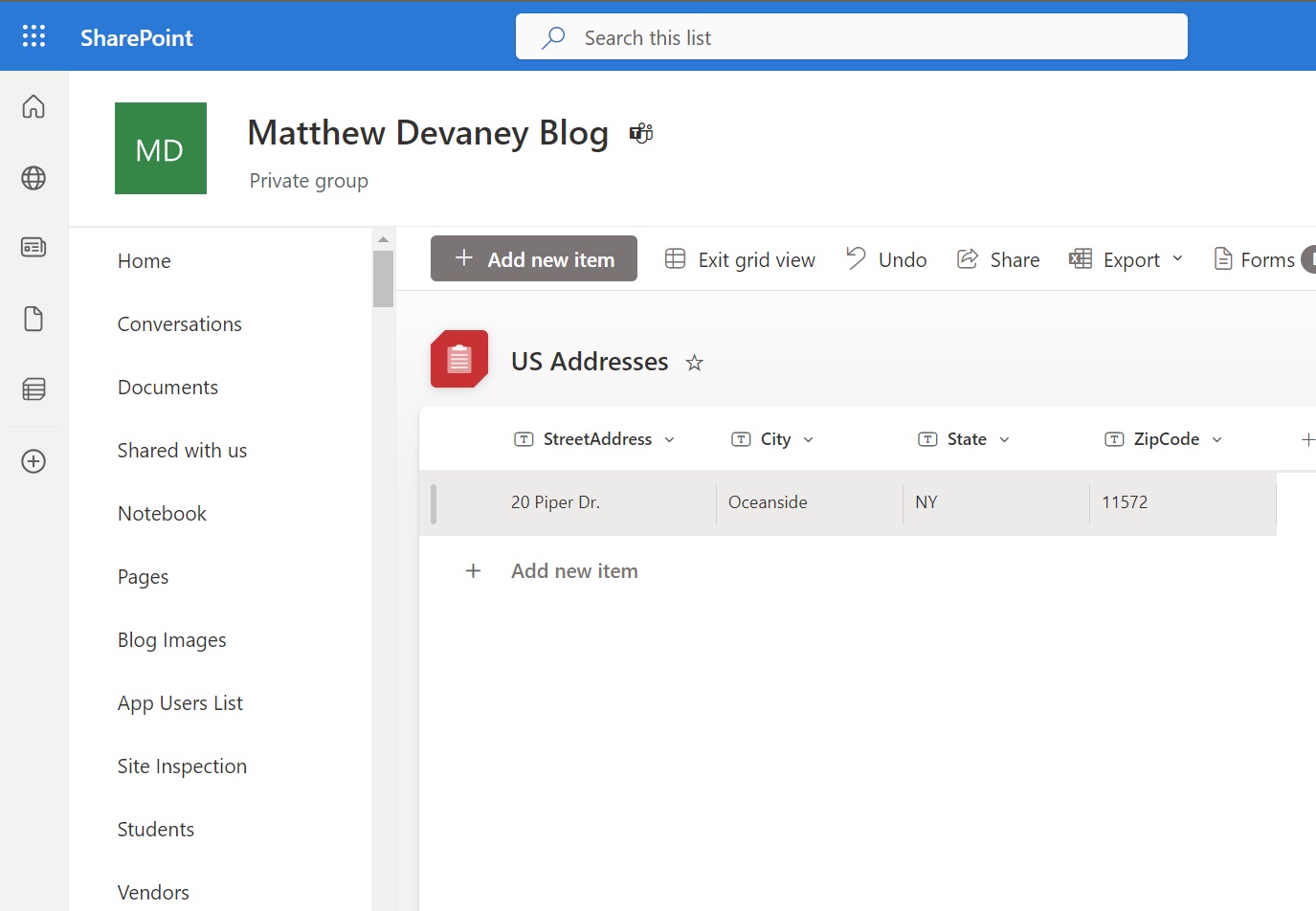This screenshot has width=1316, height=911.
Task: Open My sites globe icon
Action: (33, 178)
